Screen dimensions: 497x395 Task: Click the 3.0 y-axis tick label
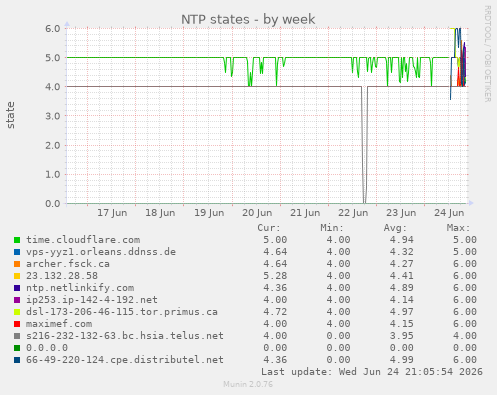[x=53, y=116]
